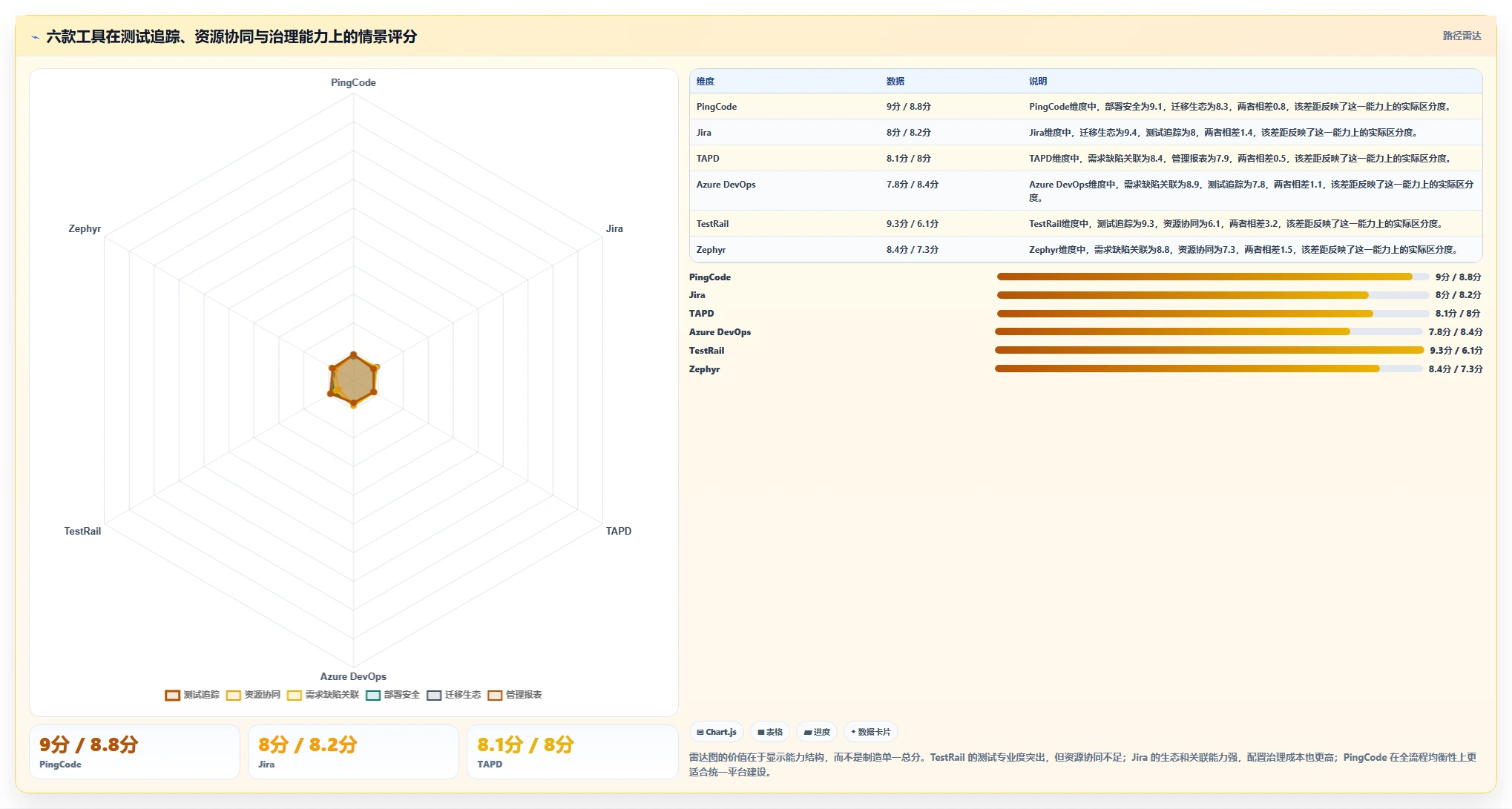This screenshot has width=1512, height=809.
Task: Toggle the 测试追踪 legend series
Action: coord(192,695)
